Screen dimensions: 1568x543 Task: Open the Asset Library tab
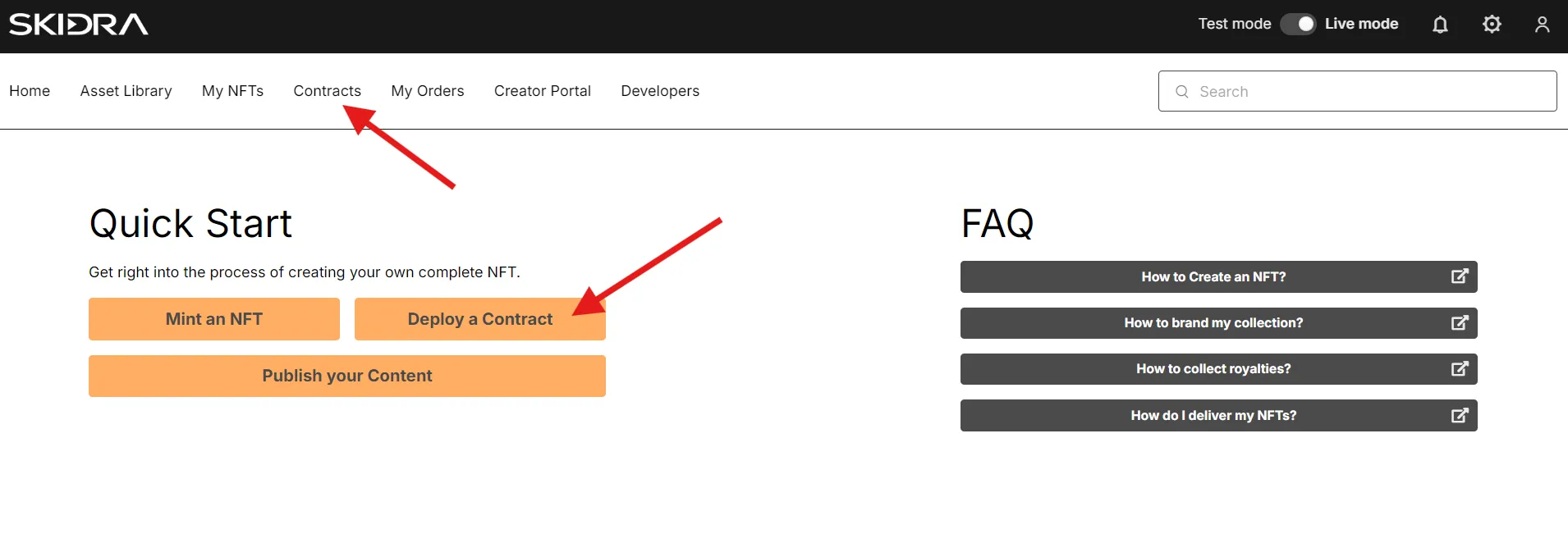126,91
